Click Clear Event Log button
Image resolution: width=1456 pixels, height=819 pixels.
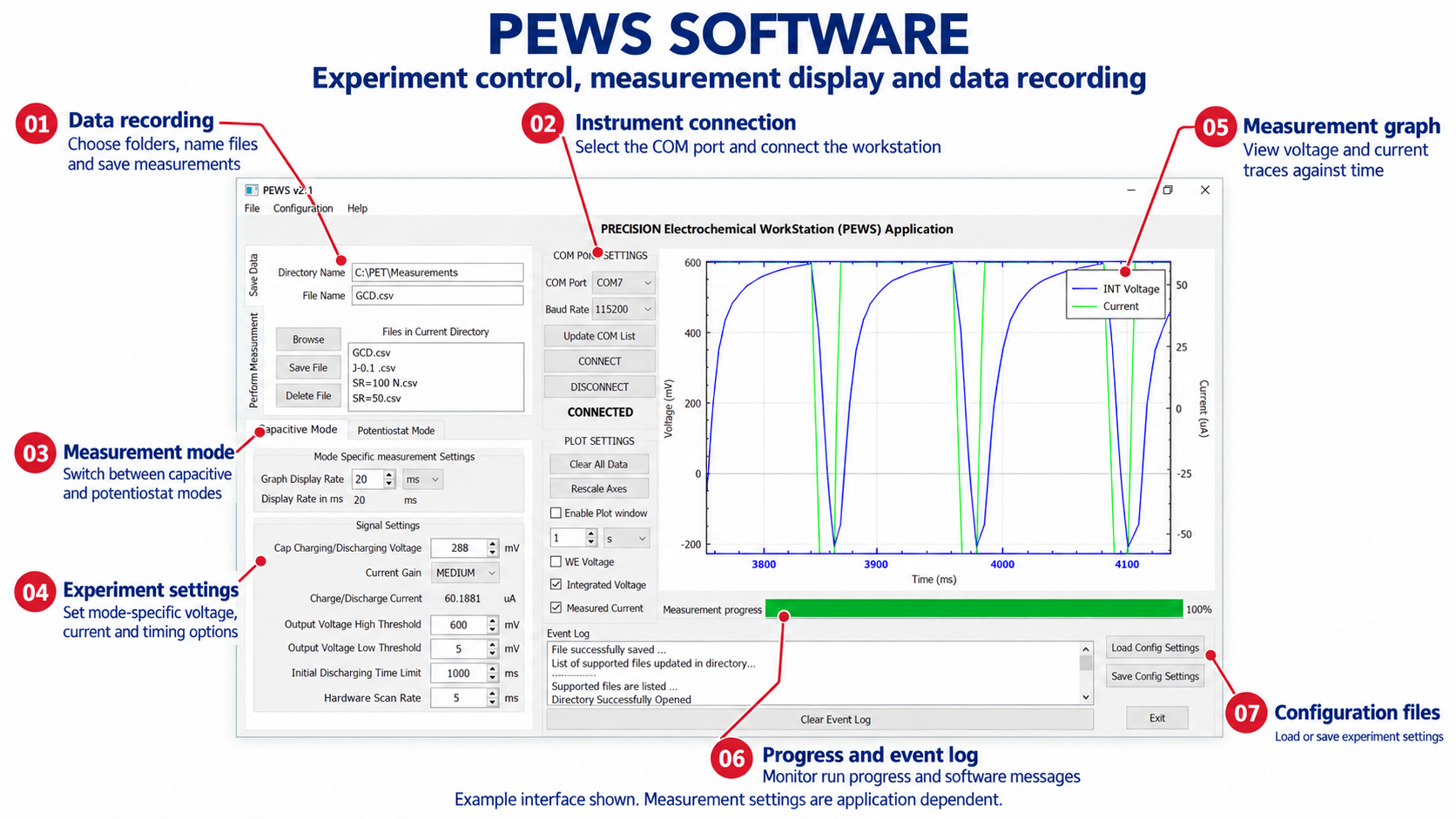click(819, 720)
